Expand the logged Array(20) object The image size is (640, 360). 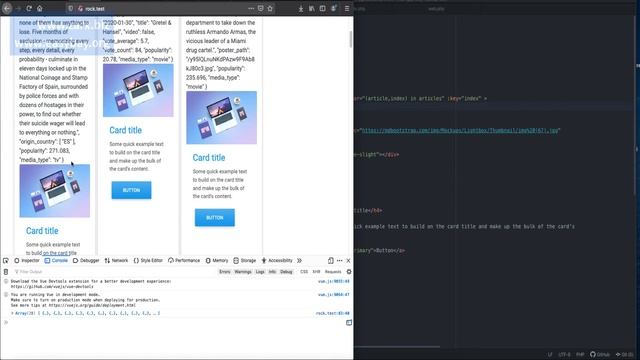click(x=12, y=313)
